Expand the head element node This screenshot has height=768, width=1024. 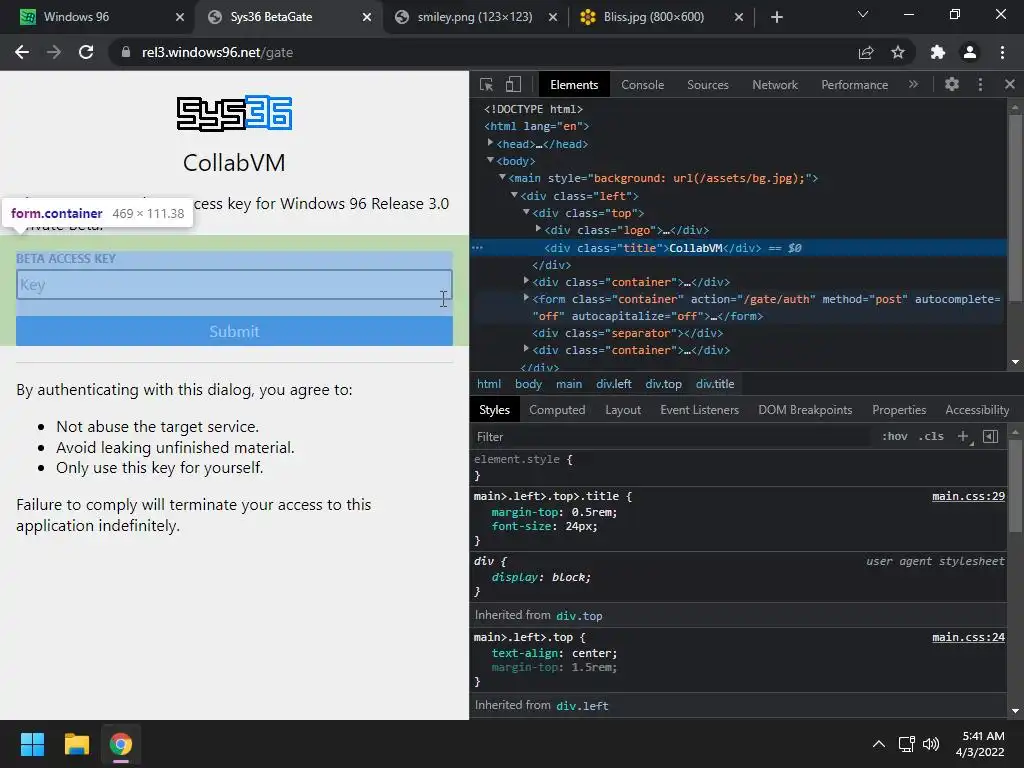(490, 143)
